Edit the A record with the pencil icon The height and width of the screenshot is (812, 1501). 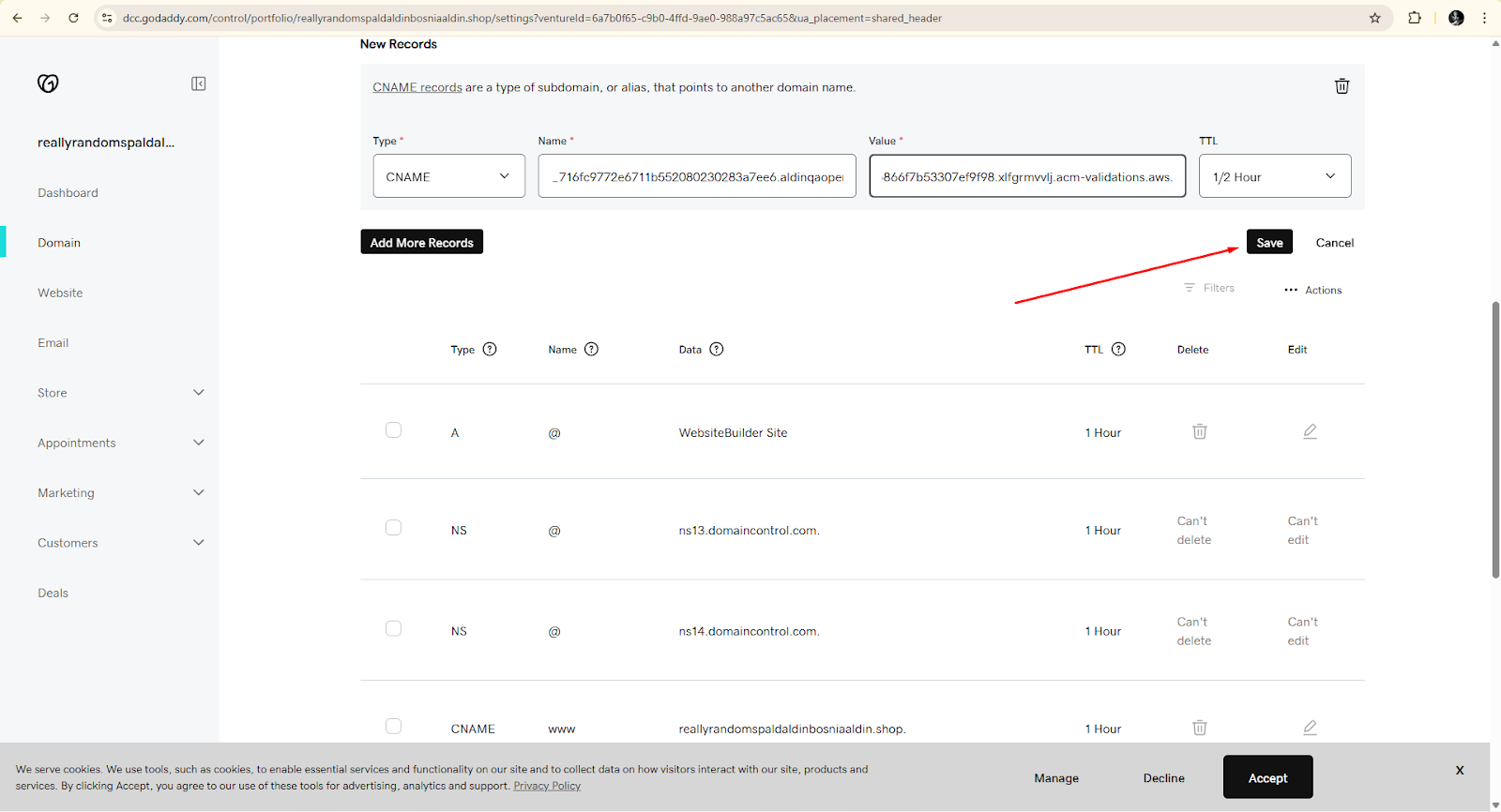tap(1310, 432)
